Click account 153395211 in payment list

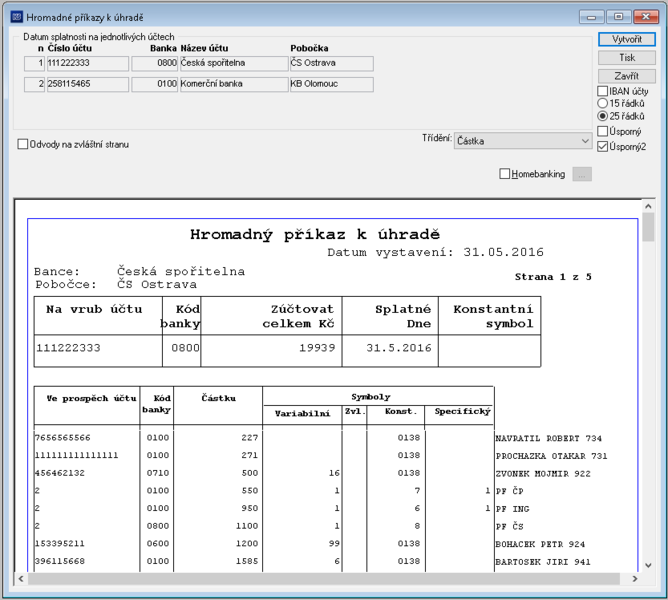(60, 543)
